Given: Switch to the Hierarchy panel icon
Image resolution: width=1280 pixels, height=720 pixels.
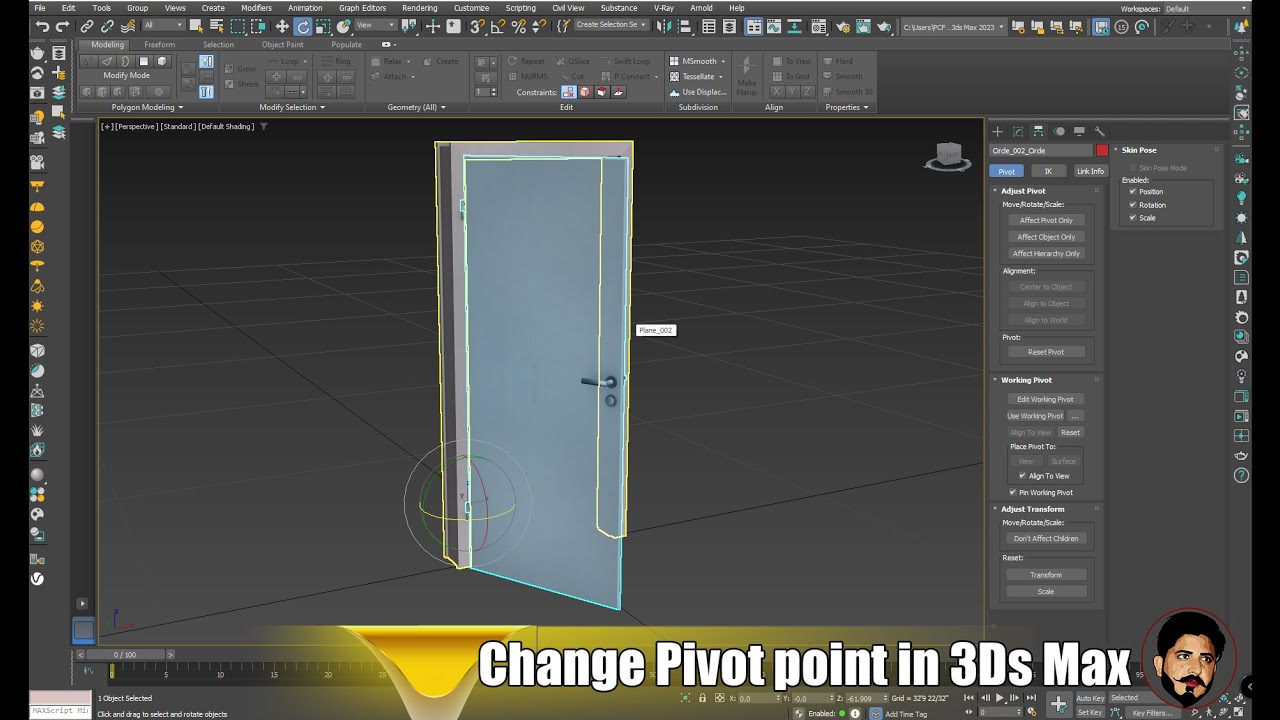Looking at the screenshot, I should click(1038, 131).
